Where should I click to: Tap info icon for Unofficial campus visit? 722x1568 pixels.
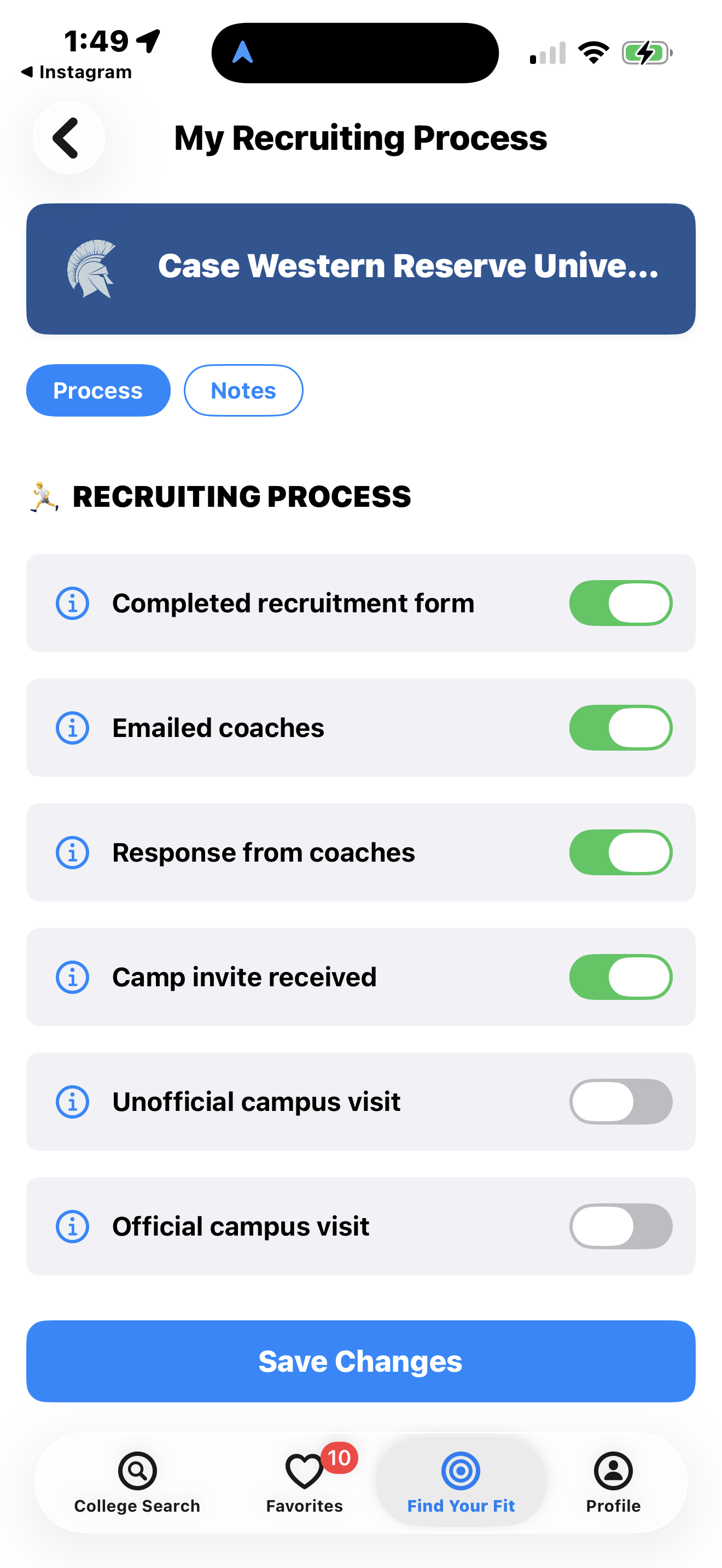(72, 1102)
